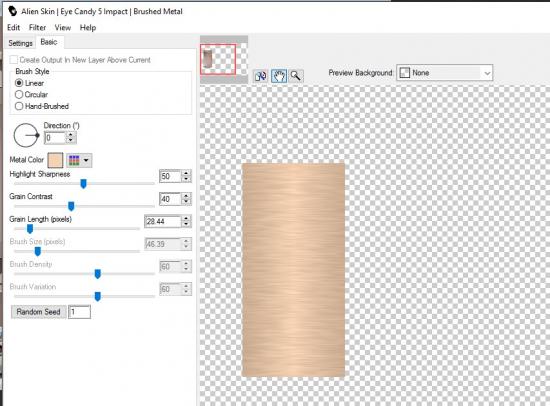Screen dimensions: 550x406
Task: Select the Hand-Brushed brush style
Action: pyautogui.click(x=19, y=106)
